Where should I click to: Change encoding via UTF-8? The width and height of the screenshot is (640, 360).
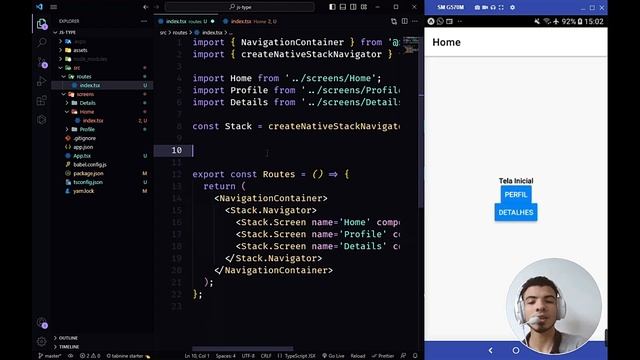pos(248,356)
